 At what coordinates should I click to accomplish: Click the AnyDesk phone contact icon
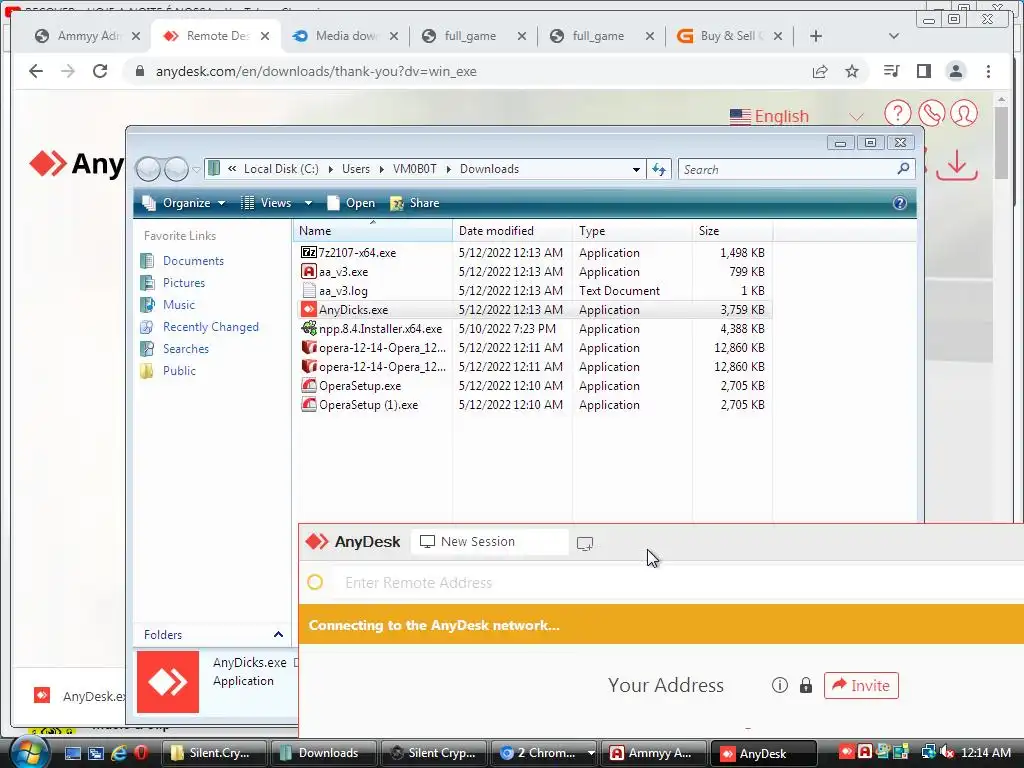[931, 114]
